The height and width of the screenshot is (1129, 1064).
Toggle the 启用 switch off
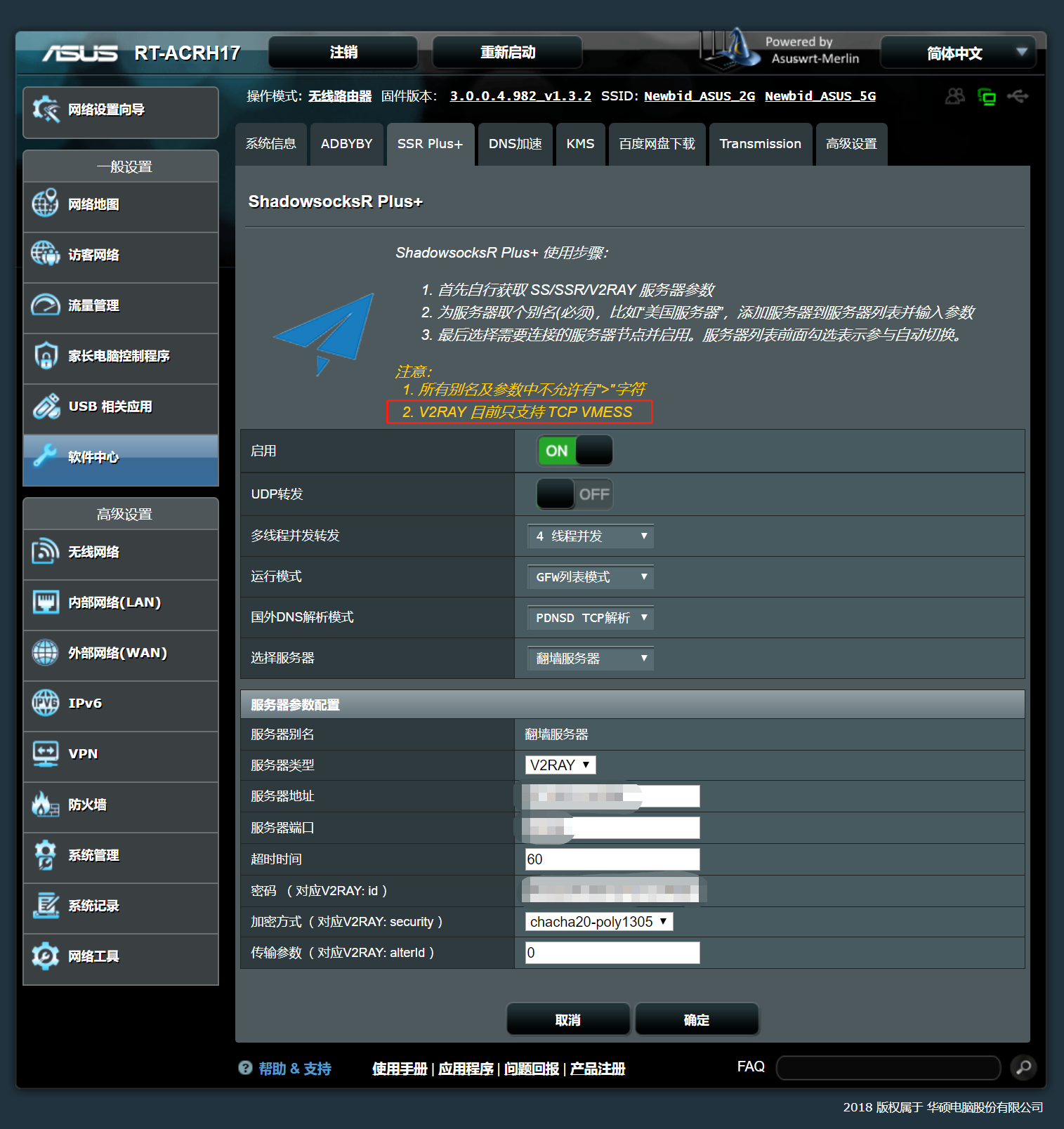click(574, 451)
